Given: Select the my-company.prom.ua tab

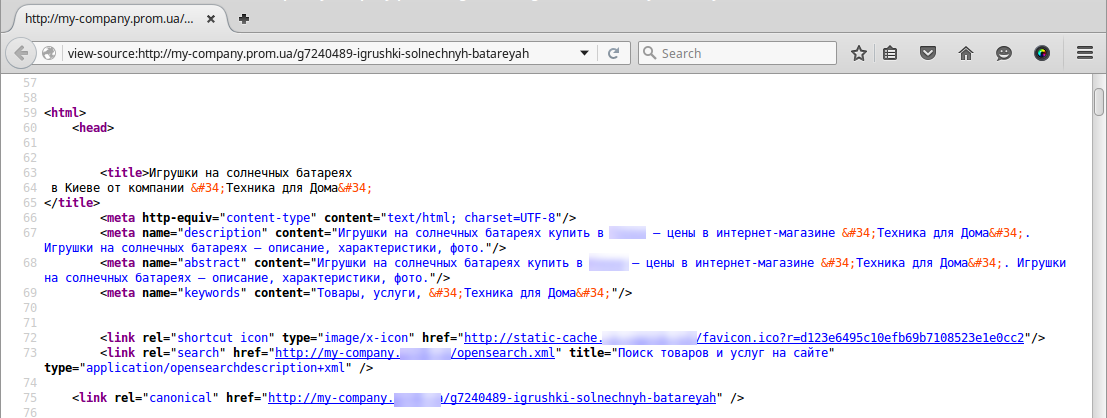Looking at the screenshot, I should point(110,18).
